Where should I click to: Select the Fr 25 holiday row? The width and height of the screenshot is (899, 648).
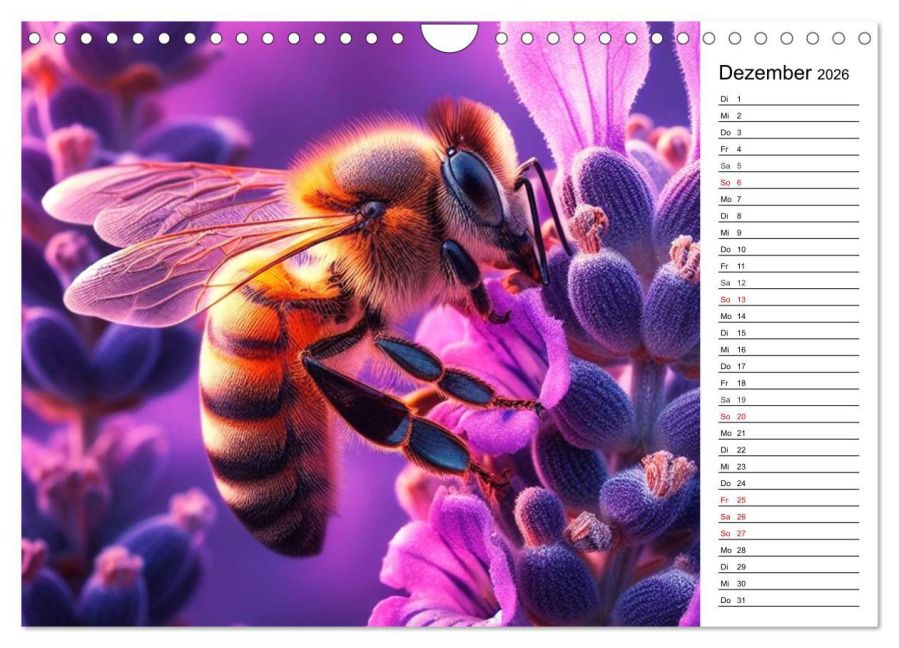788,499
